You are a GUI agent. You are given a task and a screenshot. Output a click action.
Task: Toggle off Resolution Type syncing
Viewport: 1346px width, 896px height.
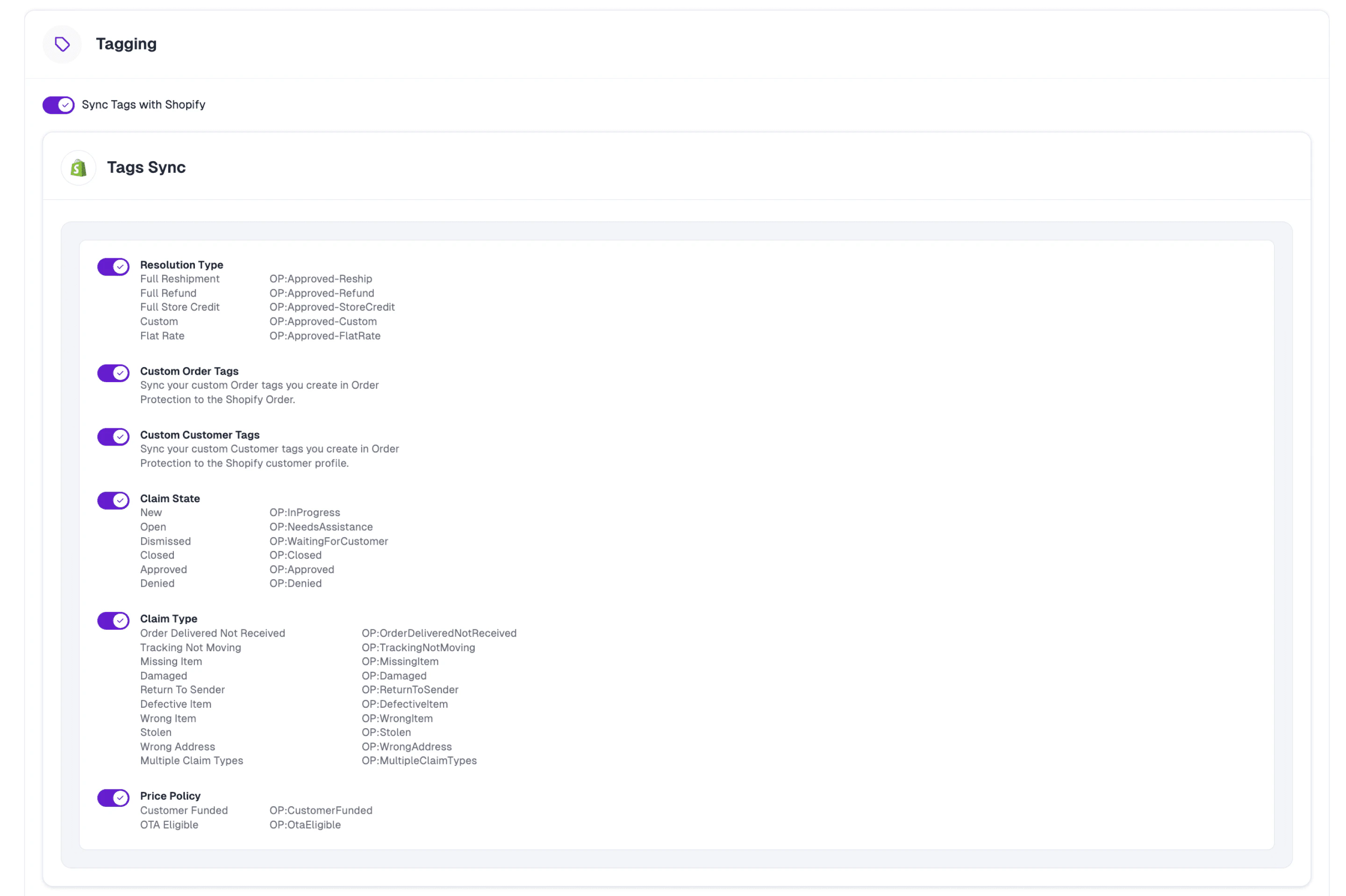113,266
